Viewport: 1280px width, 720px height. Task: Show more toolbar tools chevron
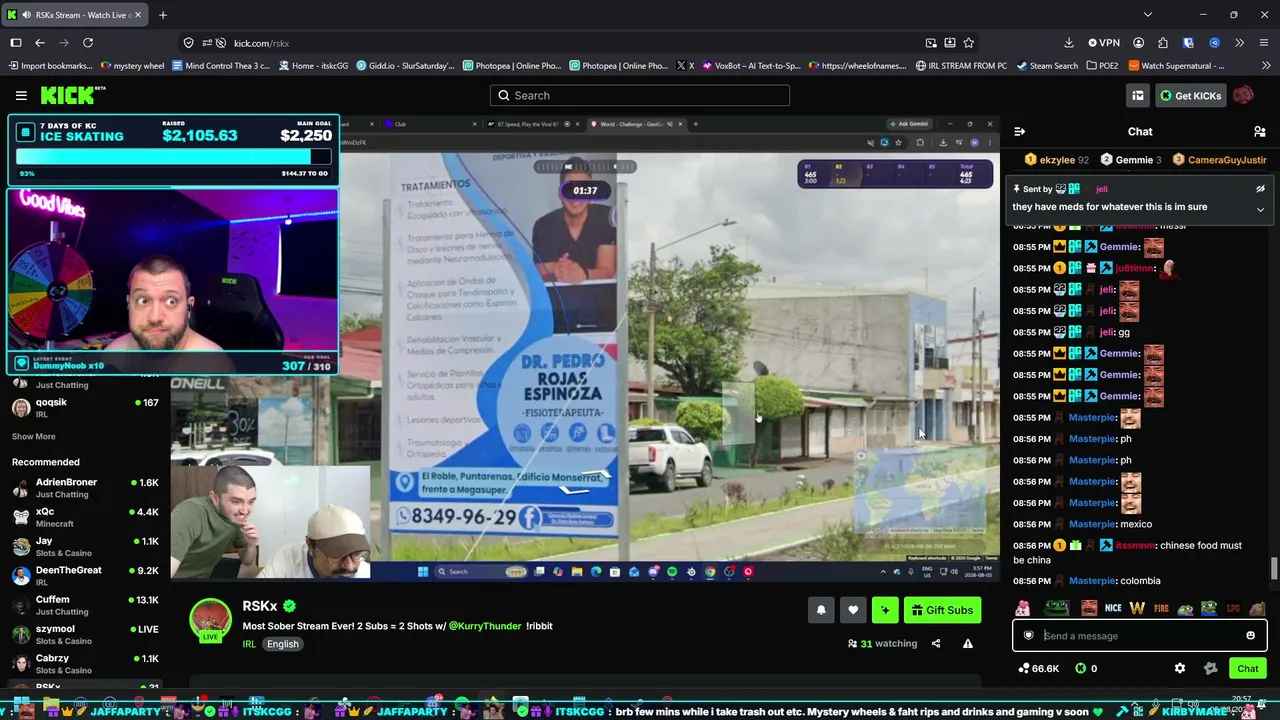(x=1239, y=43)
